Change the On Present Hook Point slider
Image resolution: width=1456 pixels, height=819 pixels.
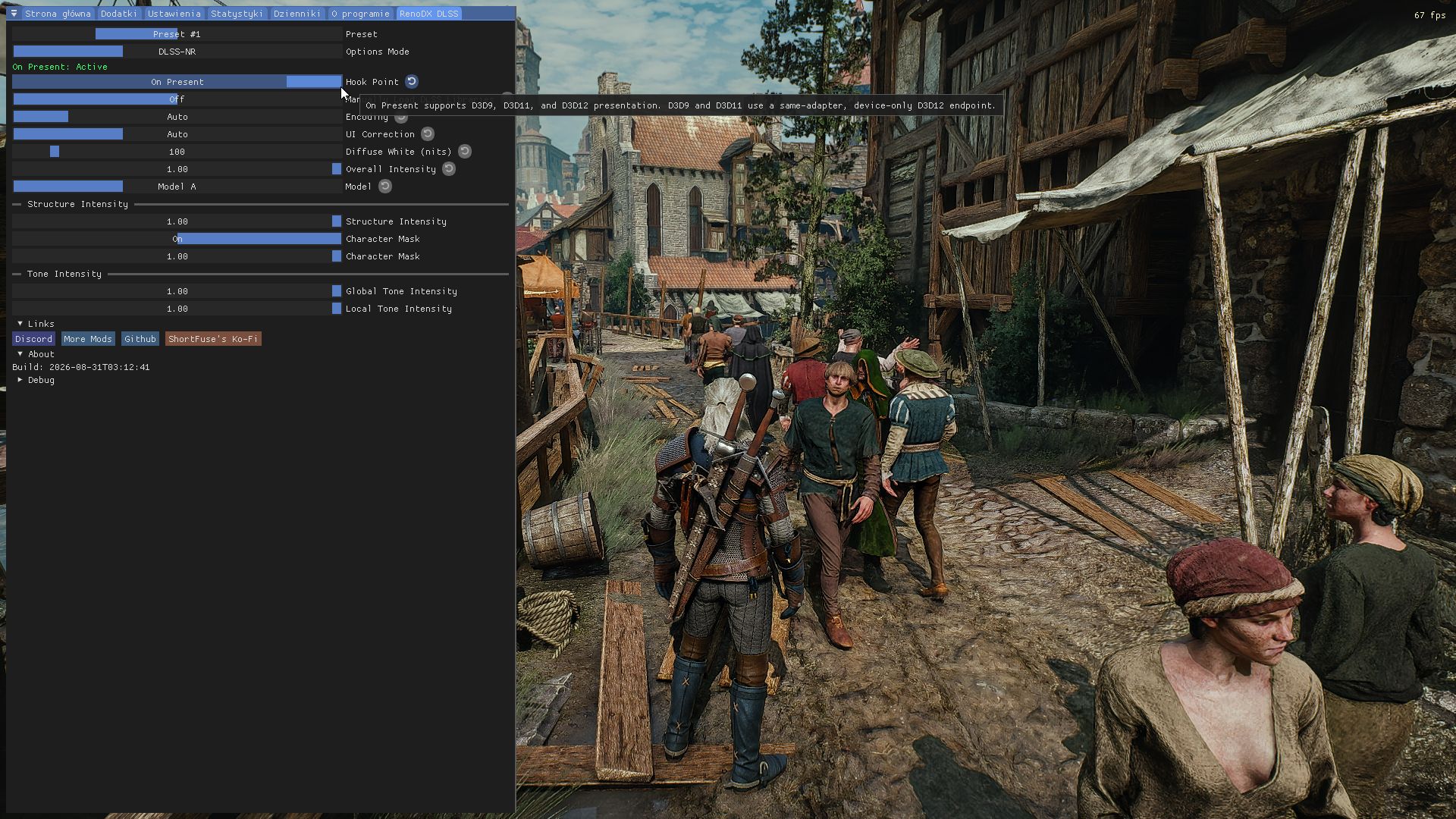click(177, 82)
